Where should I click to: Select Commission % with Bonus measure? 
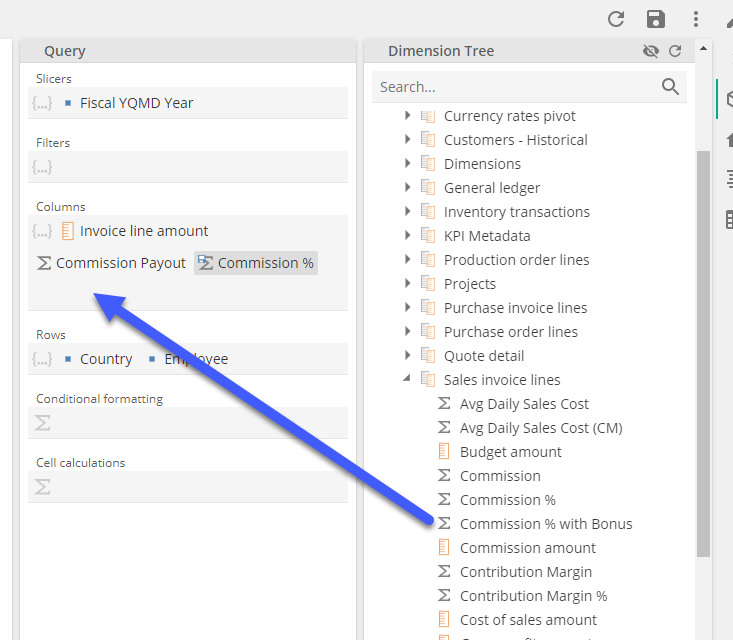click(545, 524)
